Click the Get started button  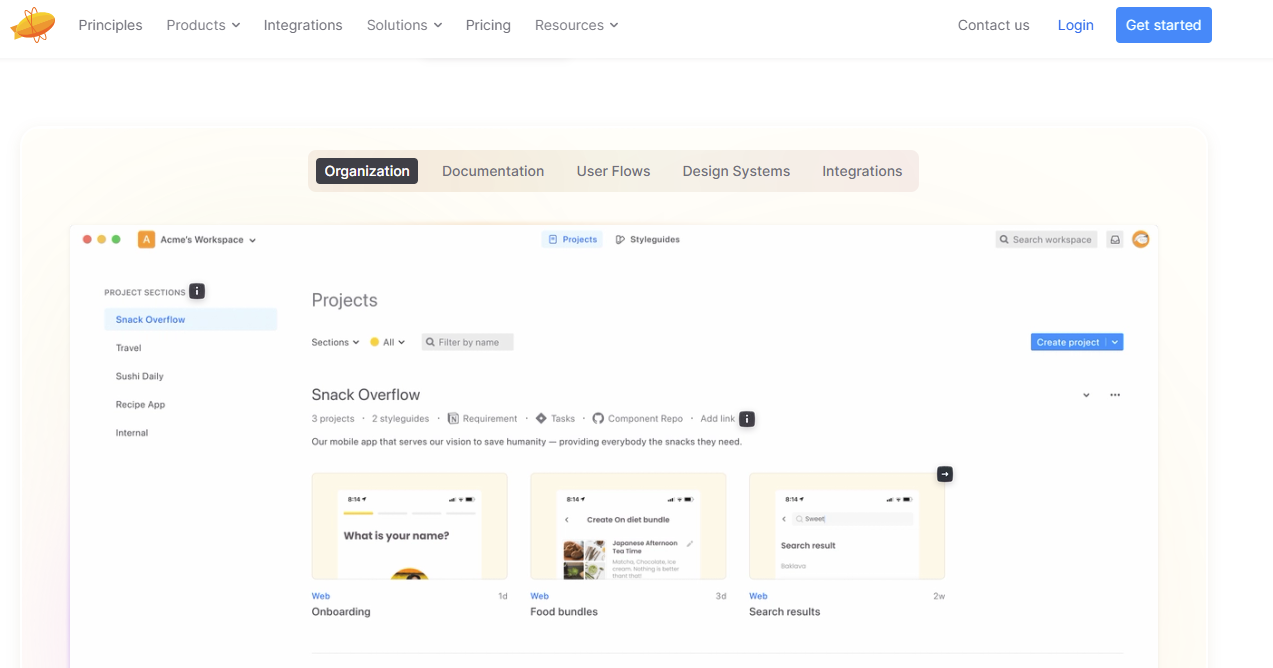coord(1163,25)
